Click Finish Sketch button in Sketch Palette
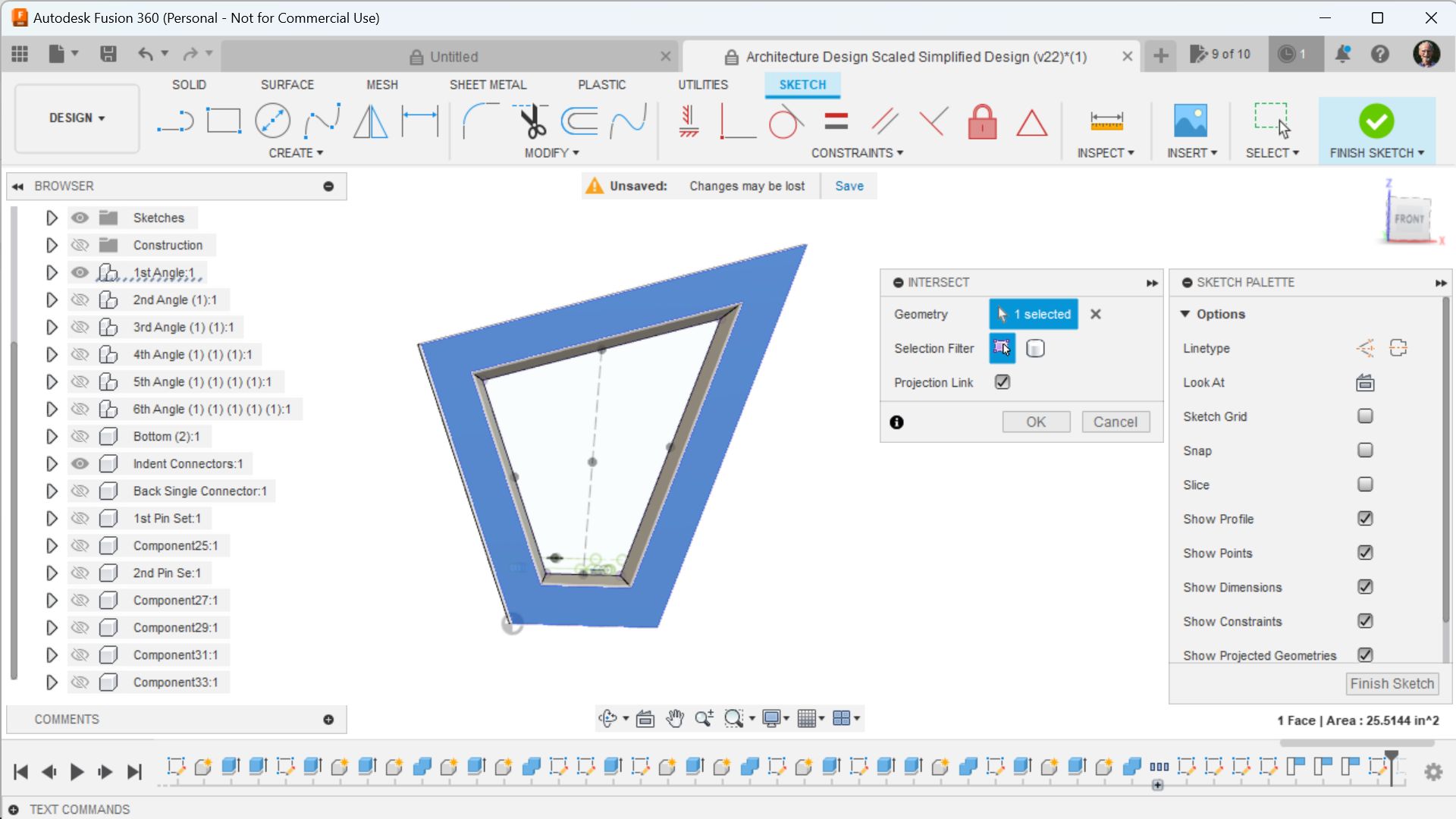This screenshot has height=819, width=1456. [1392, 684]
